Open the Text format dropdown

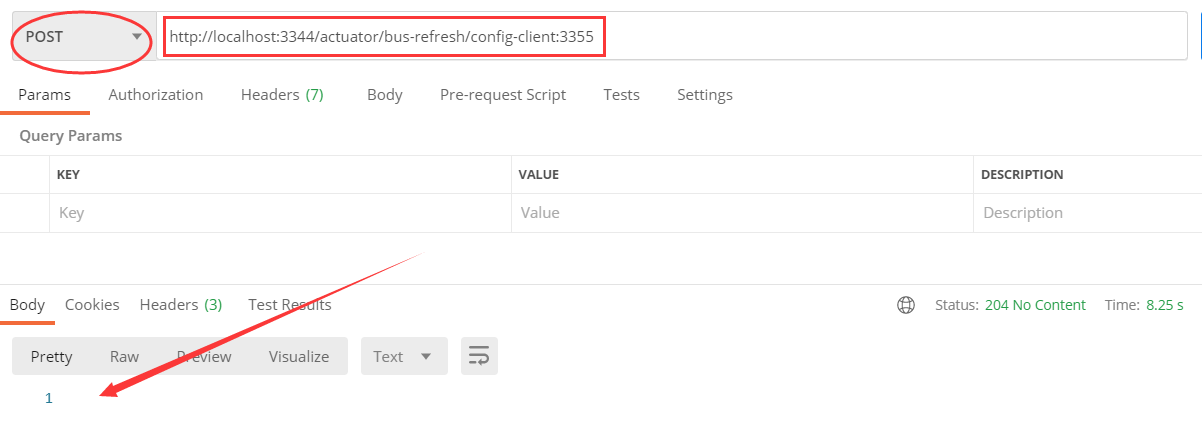point(403,356)
